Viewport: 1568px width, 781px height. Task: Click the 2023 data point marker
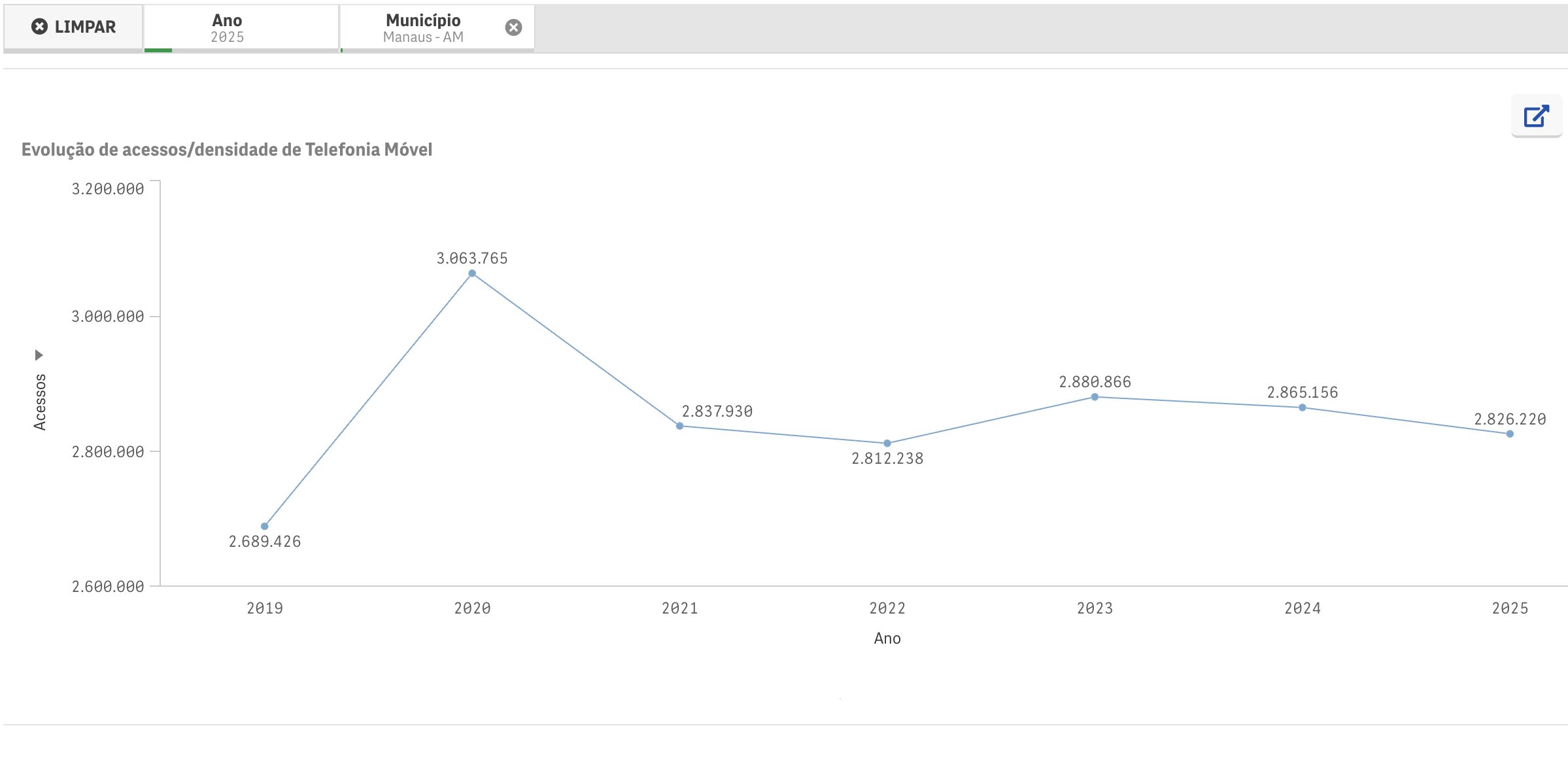(1095, 397)
